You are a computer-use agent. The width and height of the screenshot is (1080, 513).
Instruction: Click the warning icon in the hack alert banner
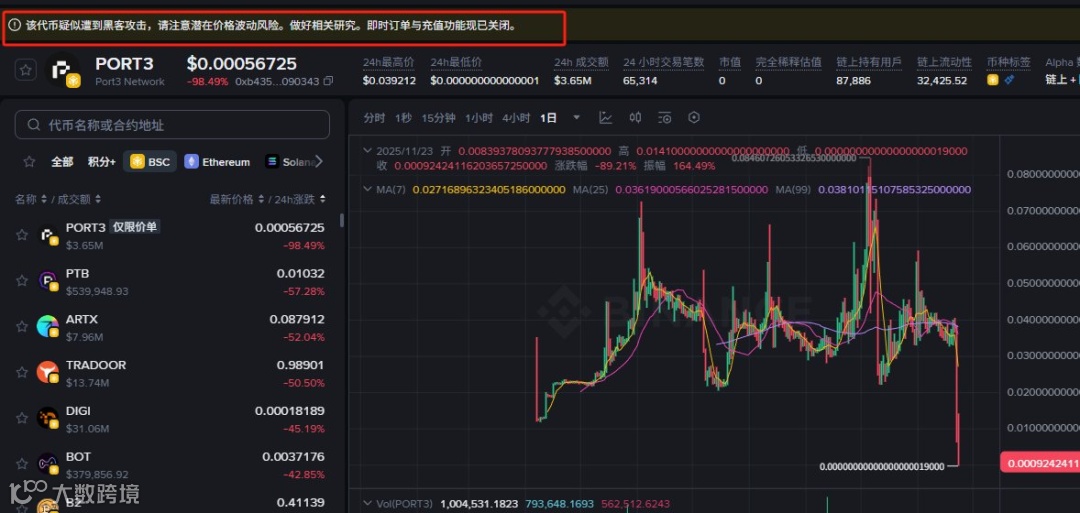pos(15,25)
